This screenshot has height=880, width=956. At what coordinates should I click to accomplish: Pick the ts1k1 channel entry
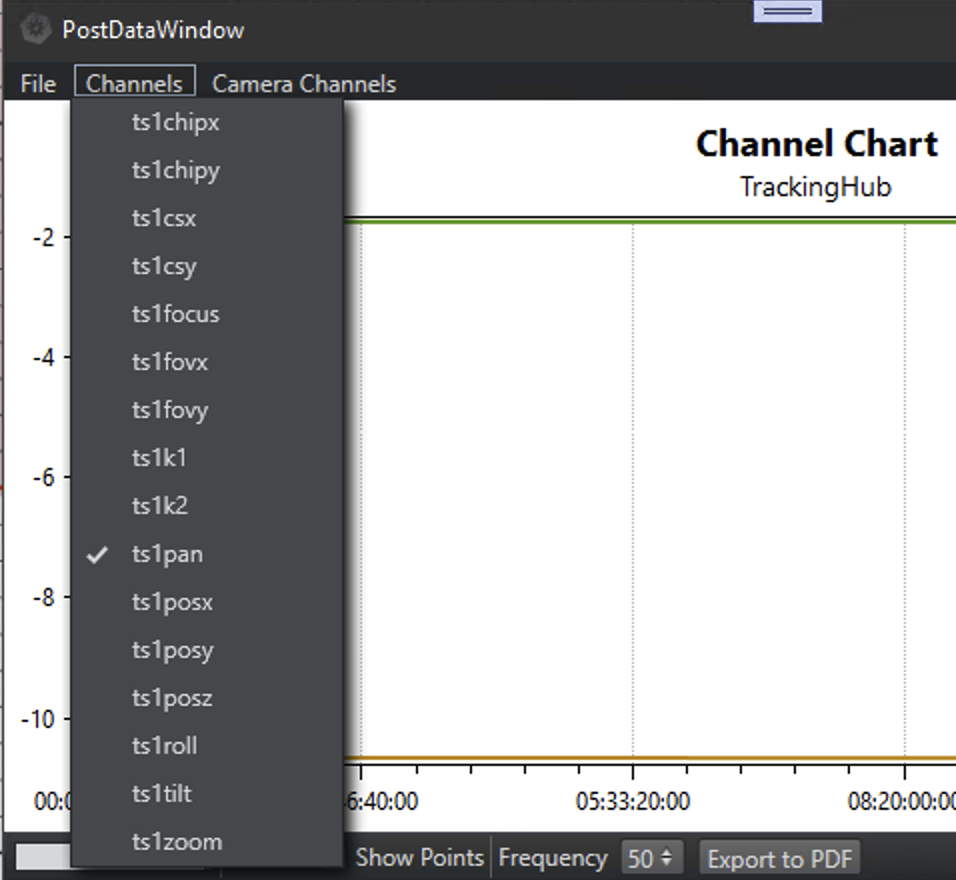[x=159, y=458]
